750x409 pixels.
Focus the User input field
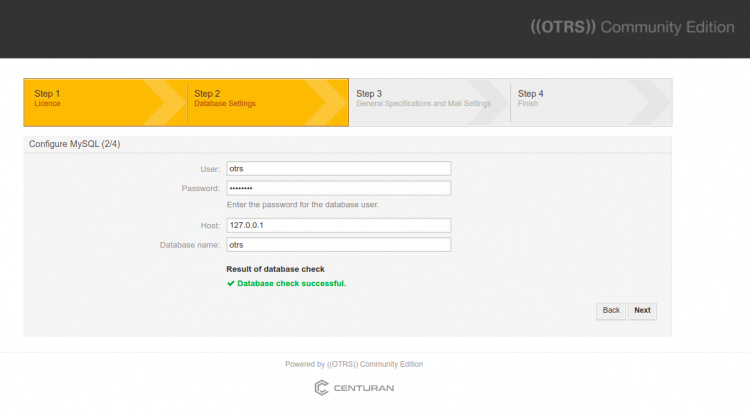tap(338, 169)
